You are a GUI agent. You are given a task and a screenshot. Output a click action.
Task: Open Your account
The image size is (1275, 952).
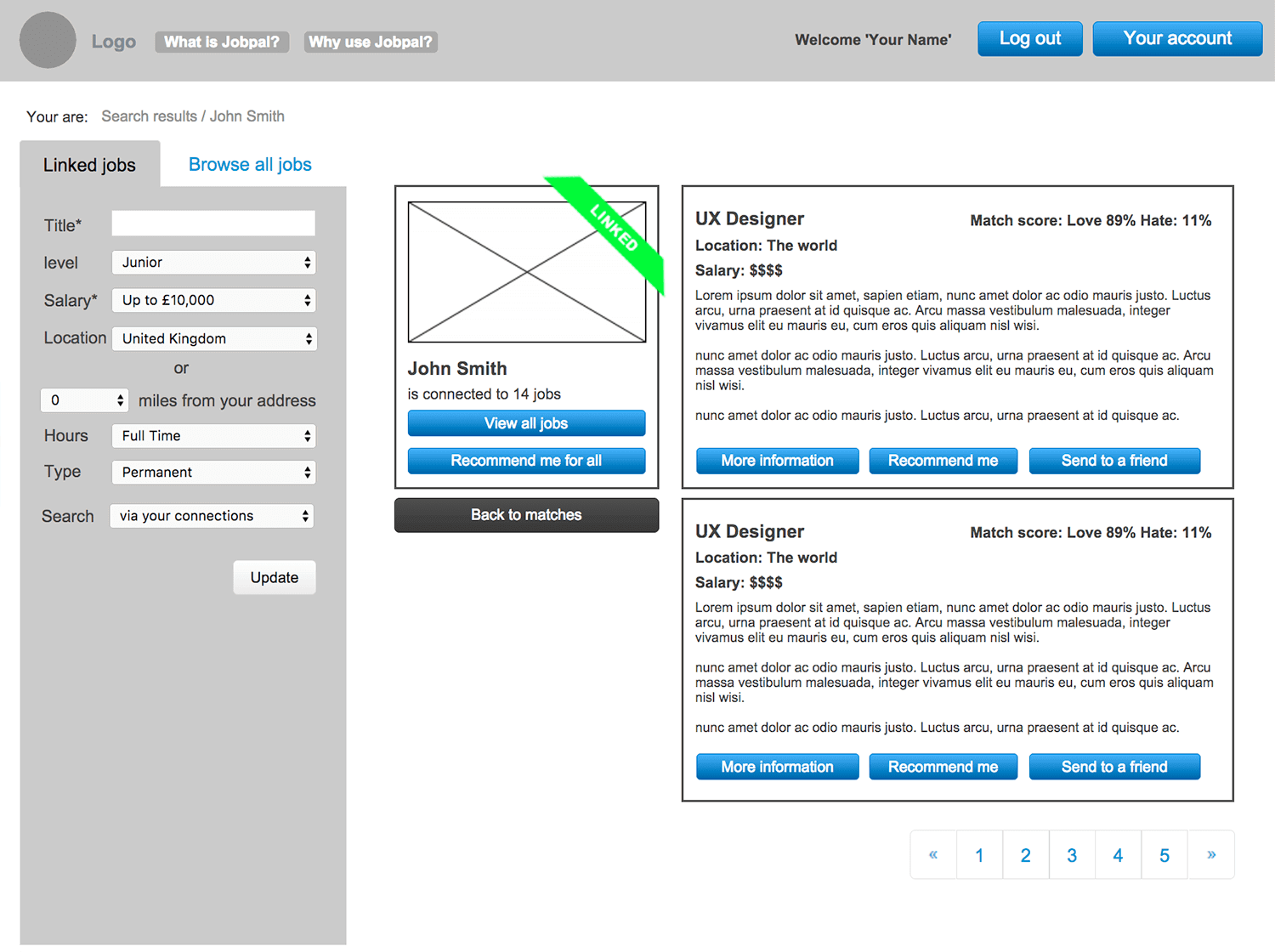pos(1177,38)
